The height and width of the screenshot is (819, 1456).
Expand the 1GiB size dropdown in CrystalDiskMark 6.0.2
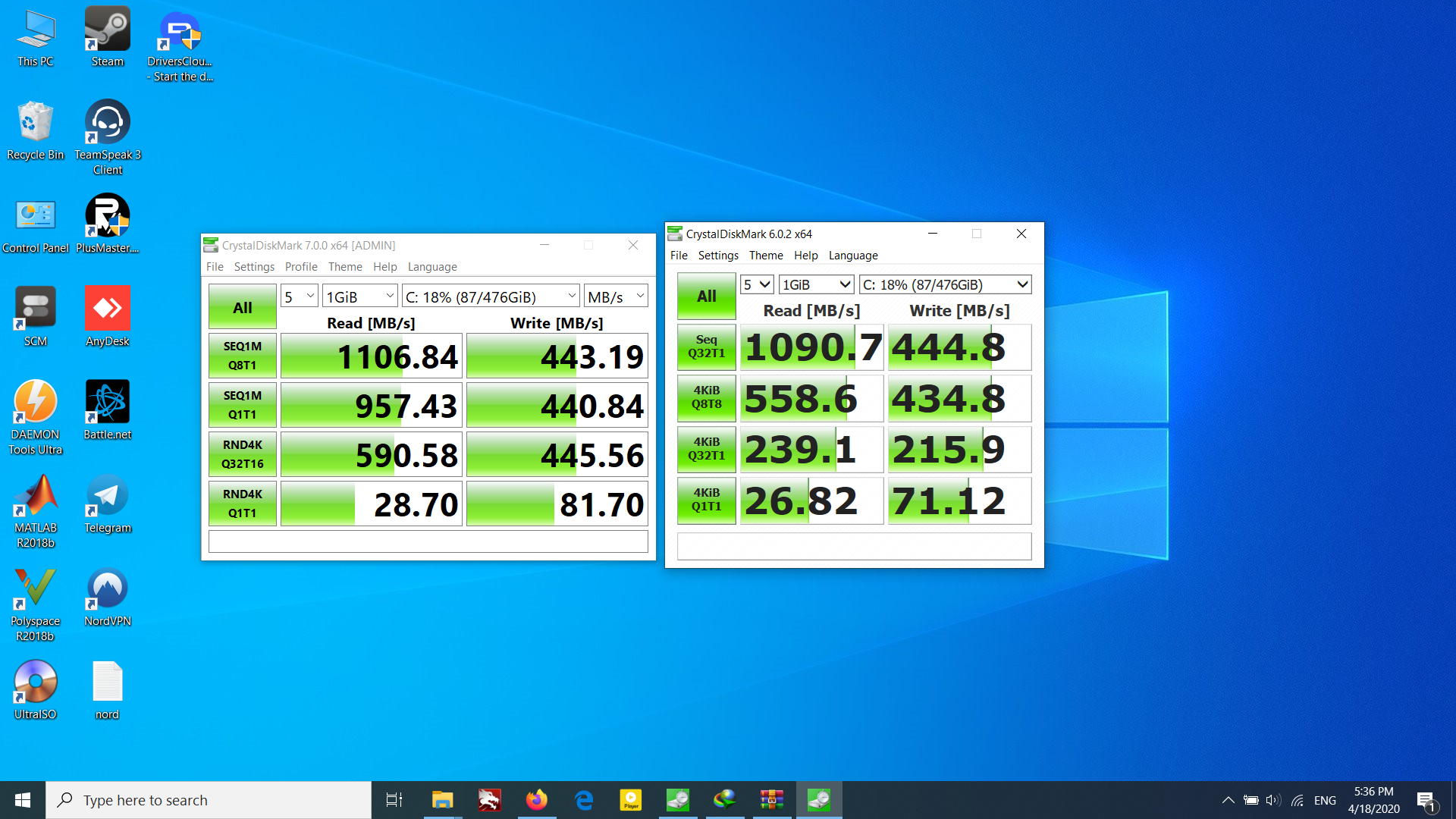point(817,284)
